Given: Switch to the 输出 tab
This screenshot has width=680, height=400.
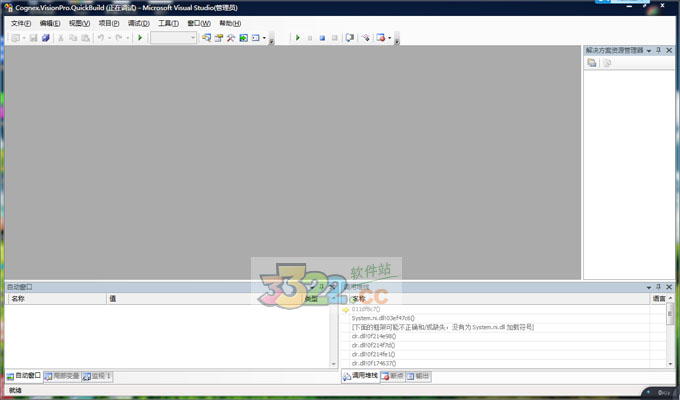Looking at the screenshot, I should (418, 376).
